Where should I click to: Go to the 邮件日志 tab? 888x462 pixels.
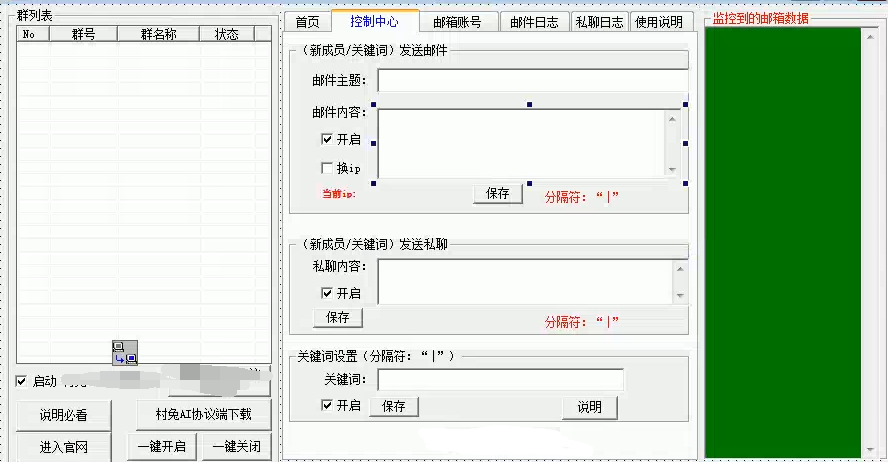535,22
